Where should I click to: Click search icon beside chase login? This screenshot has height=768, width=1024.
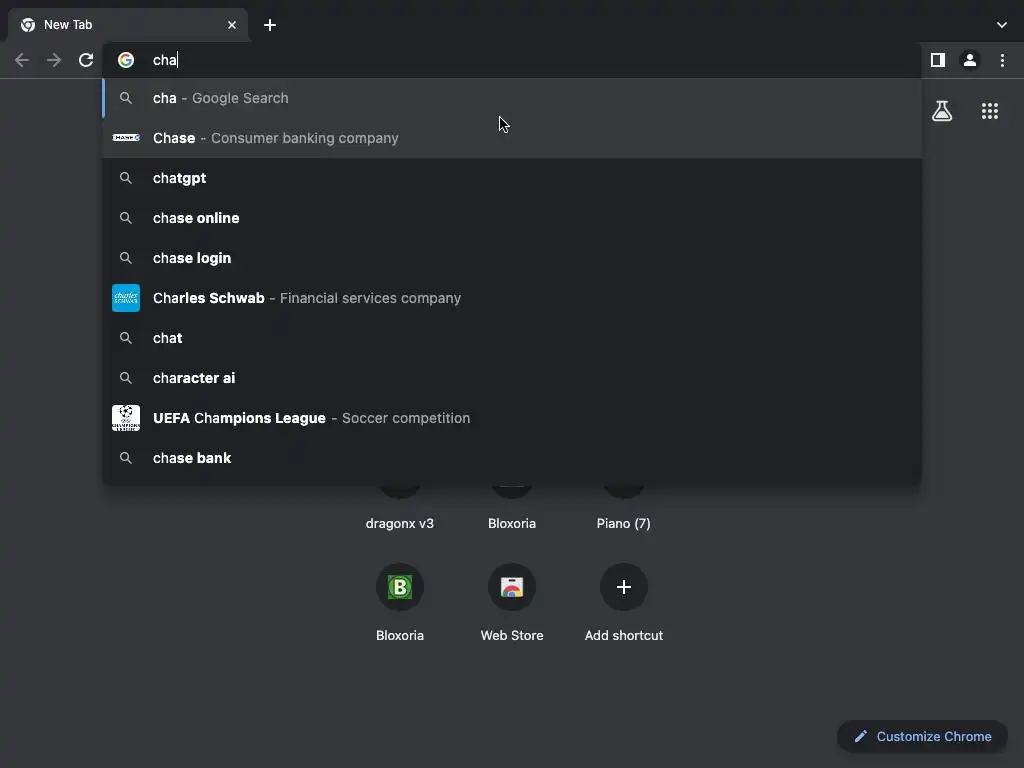[126, 258]
